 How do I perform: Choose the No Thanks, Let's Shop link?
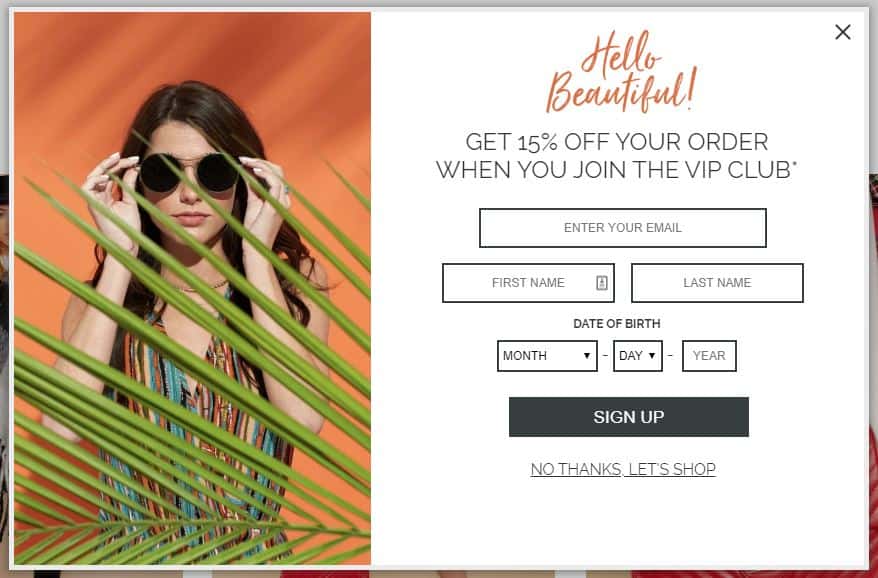coord(623,469)
